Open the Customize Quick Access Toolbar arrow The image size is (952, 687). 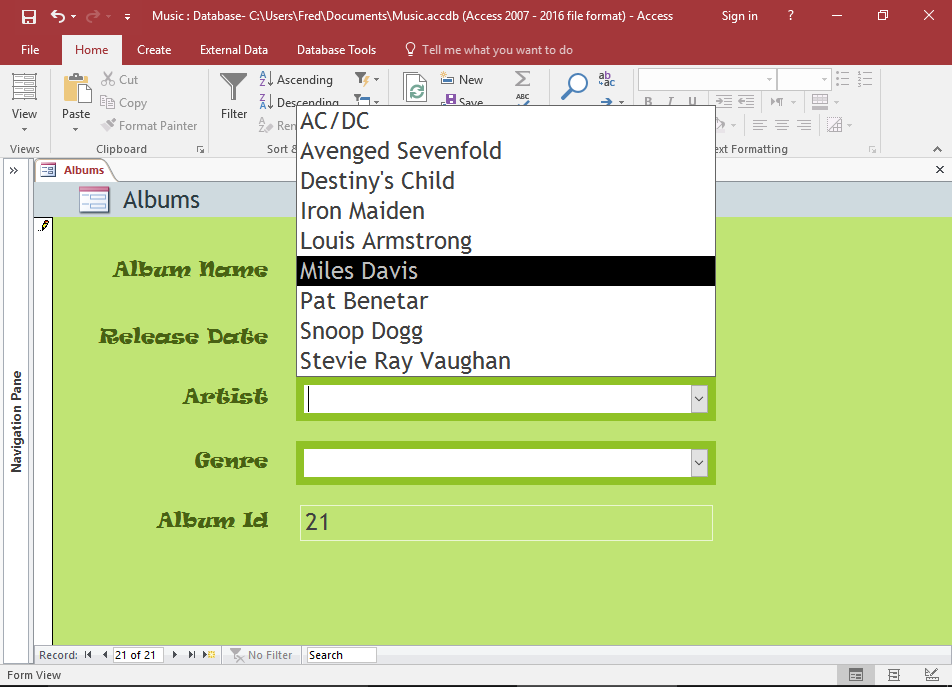tap(128, 17)
